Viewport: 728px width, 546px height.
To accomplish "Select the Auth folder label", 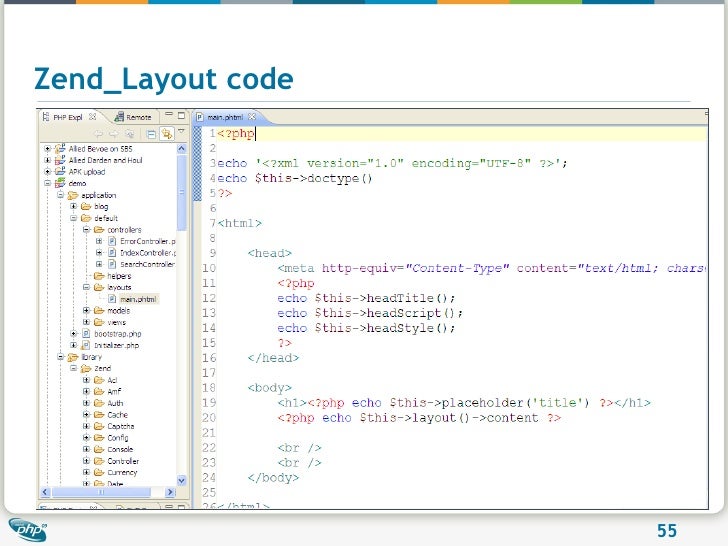I will tap(115, 403).
